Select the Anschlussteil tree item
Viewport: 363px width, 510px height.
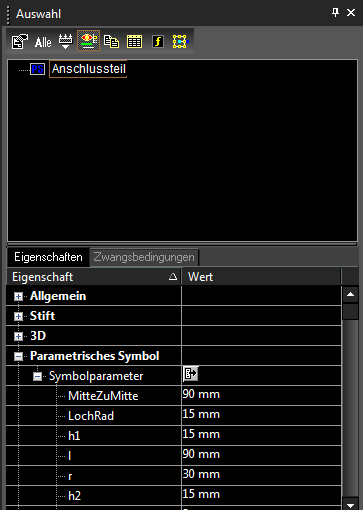pyautogui.click(x=88, y=69)
